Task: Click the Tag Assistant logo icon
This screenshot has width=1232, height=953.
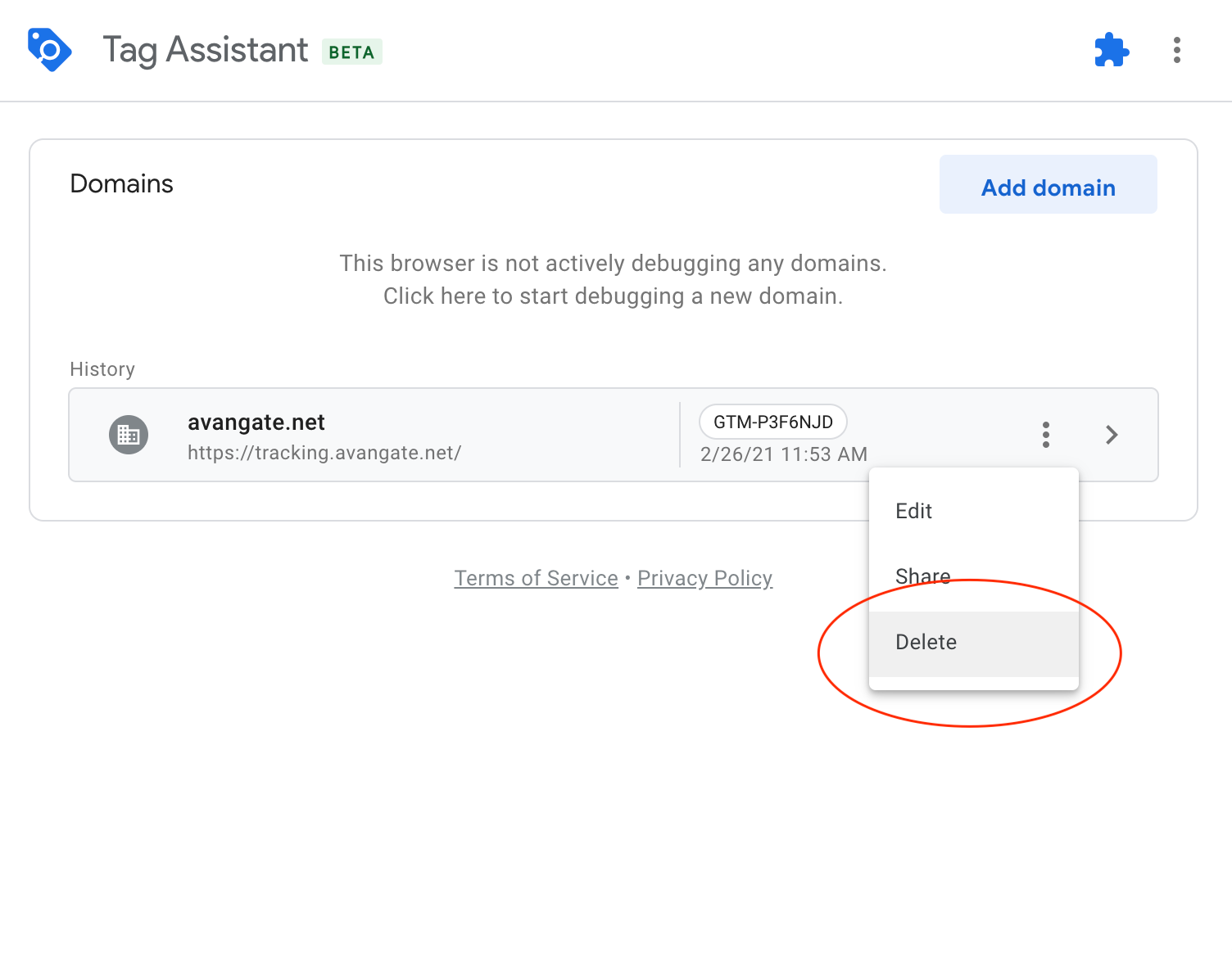Action: (49, 50)
